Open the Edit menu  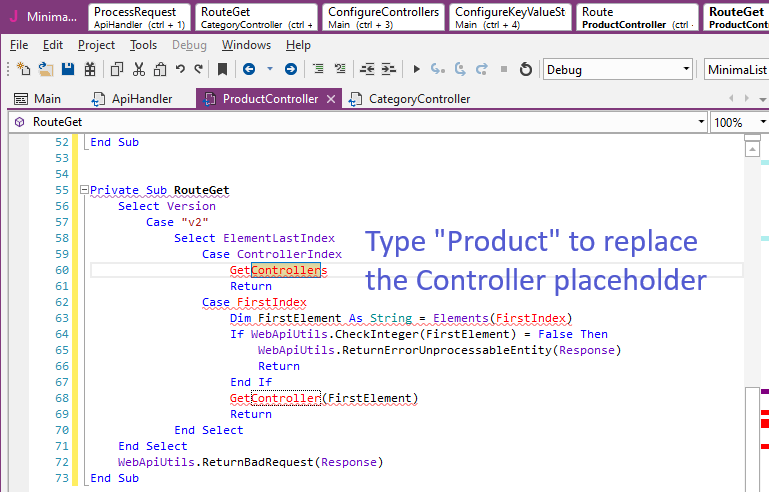click(53, 45)
